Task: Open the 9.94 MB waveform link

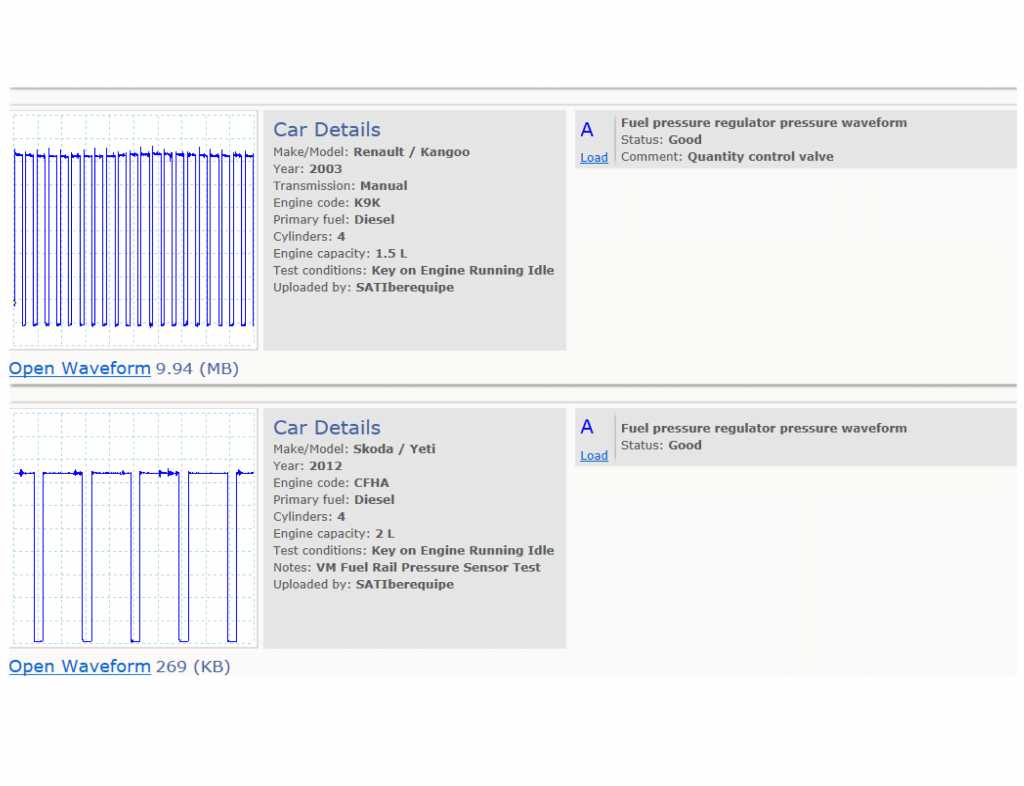Action: click(x=80, y=368)
